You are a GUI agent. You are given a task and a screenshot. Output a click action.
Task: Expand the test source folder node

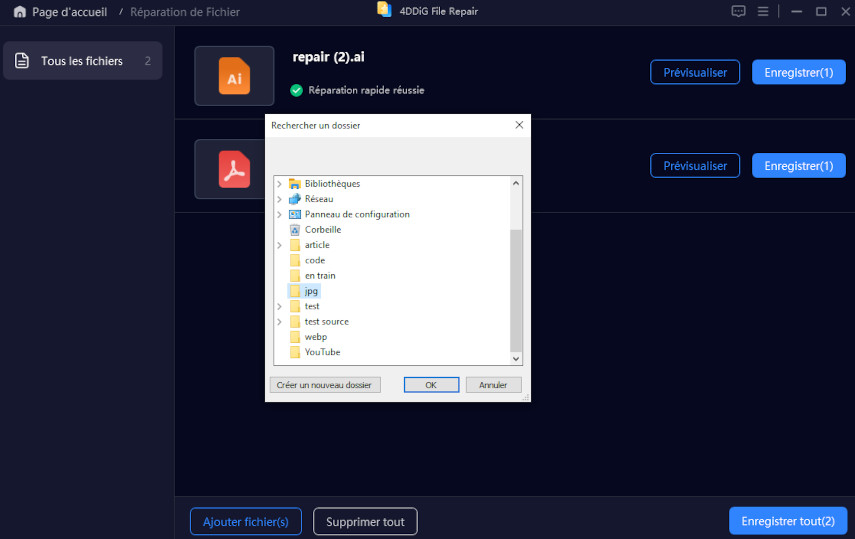pyautogui.click(x=280, y=321)
